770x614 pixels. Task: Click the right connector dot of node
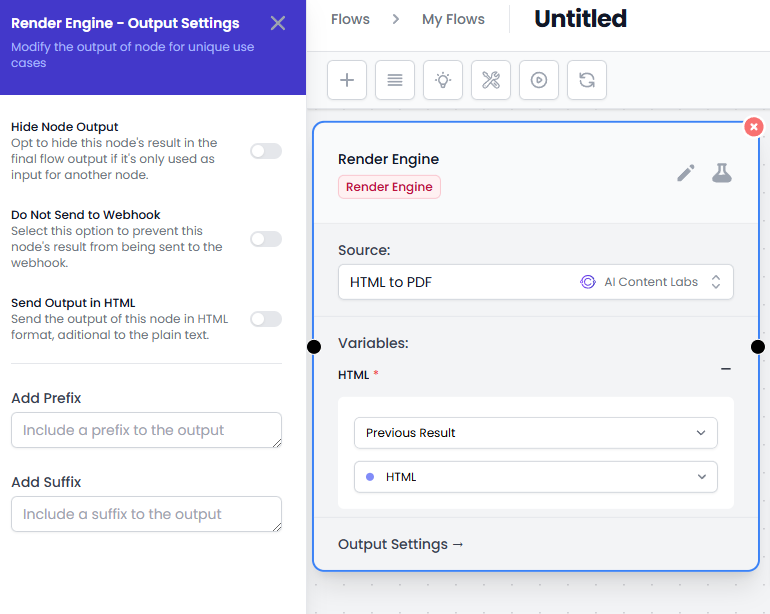pos(758,347)
